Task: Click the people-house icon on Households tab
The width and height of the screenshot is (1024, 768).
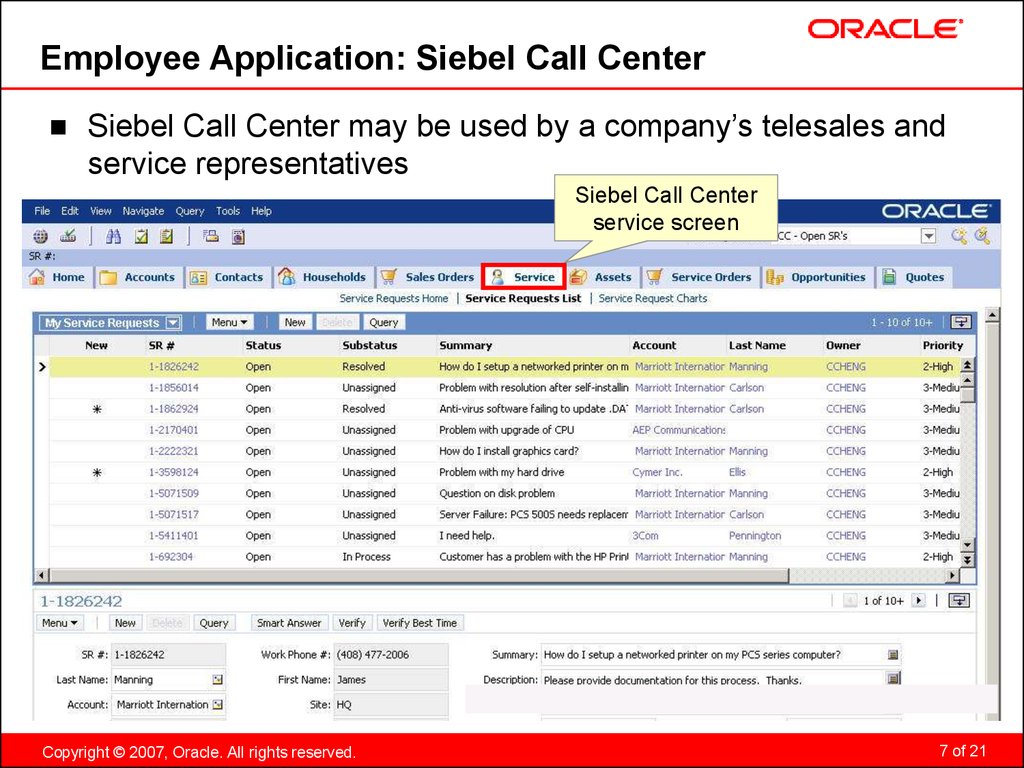Action: [x=287, y=277]
